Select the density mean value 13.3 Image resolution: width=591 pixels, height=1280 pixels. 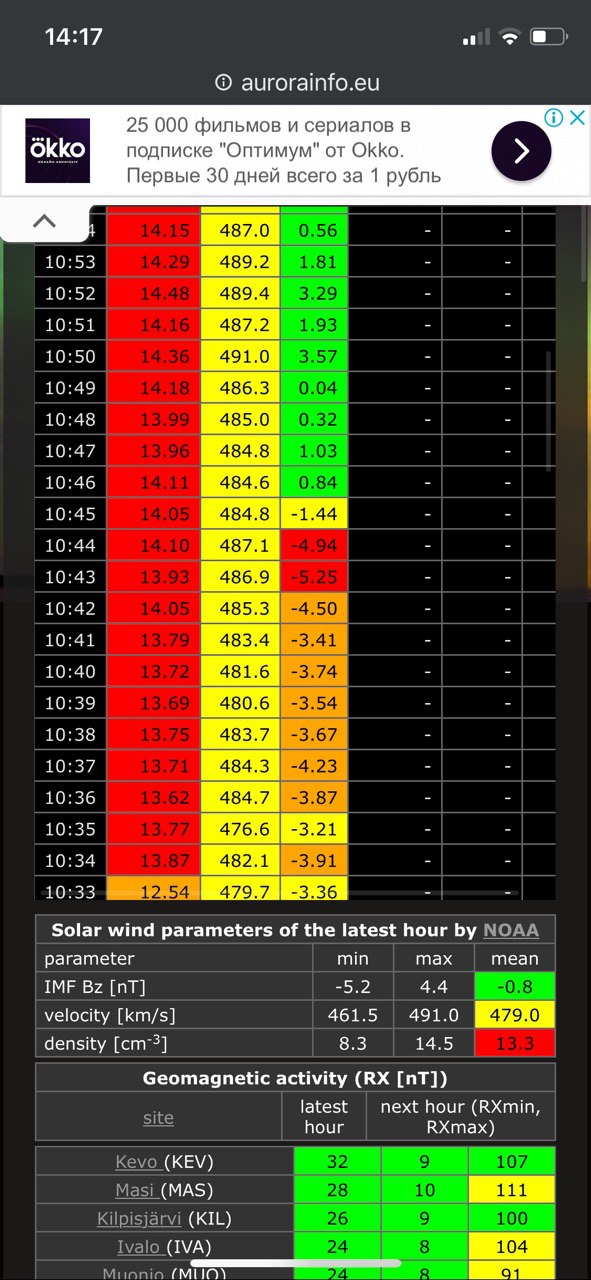click(x=516, y=1043)
